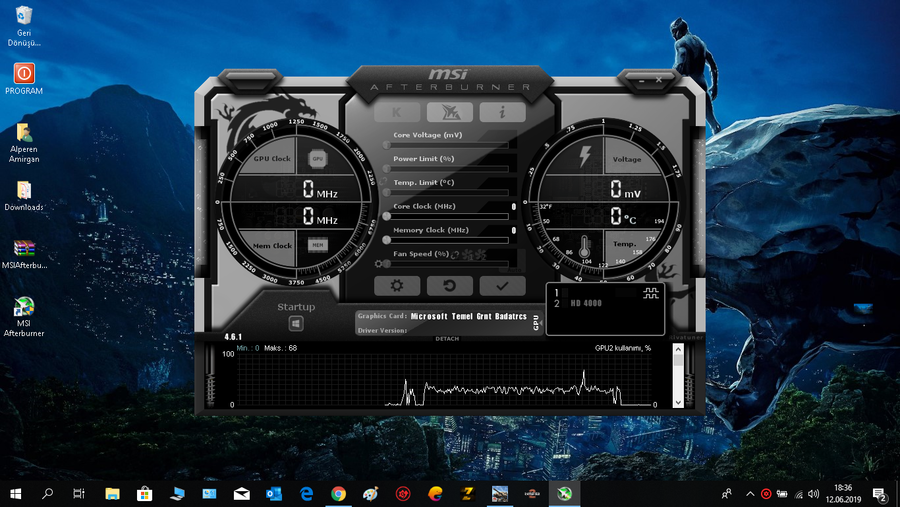Select GPU 2 HD 4000 entry
Screen dimensions: 900x507
(x=579, y=303)
